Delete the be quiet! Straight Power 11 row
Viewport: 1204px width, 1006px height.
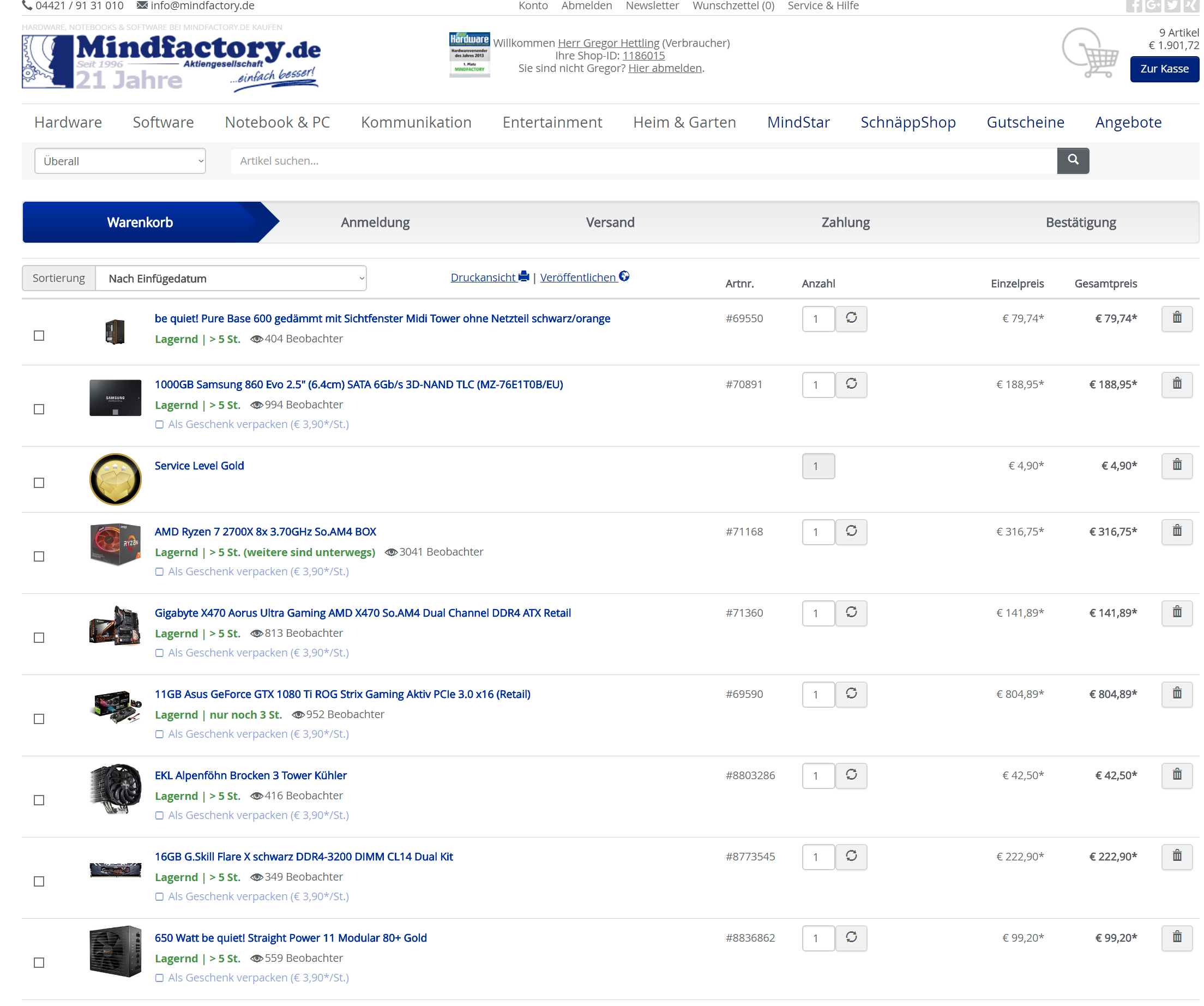click(x=1177, y=938)
